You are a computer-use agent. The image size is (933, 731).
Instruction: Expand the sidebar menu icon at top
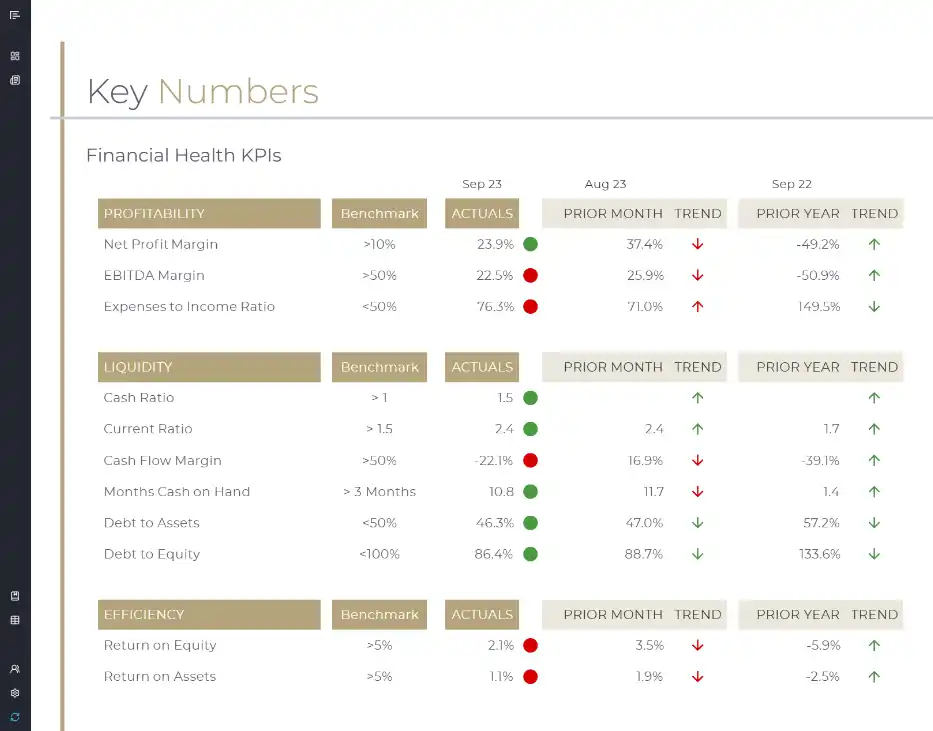click(15, 15)
